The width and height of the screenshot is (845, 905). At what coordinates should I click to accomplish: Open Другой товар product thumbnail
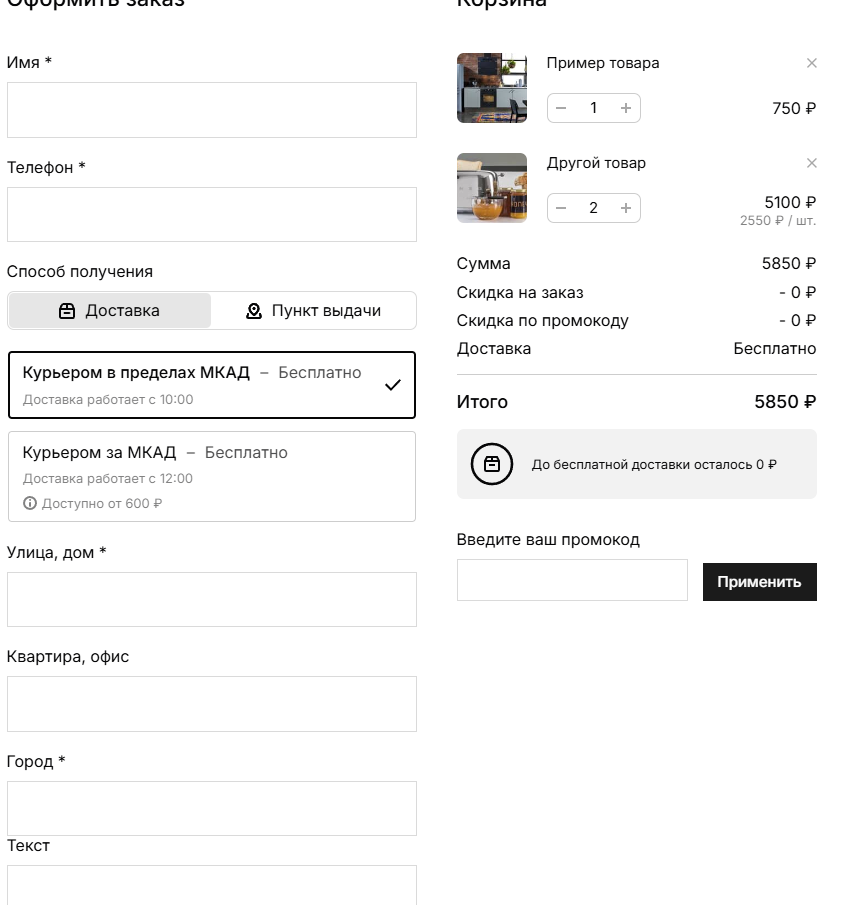[492, 188]
